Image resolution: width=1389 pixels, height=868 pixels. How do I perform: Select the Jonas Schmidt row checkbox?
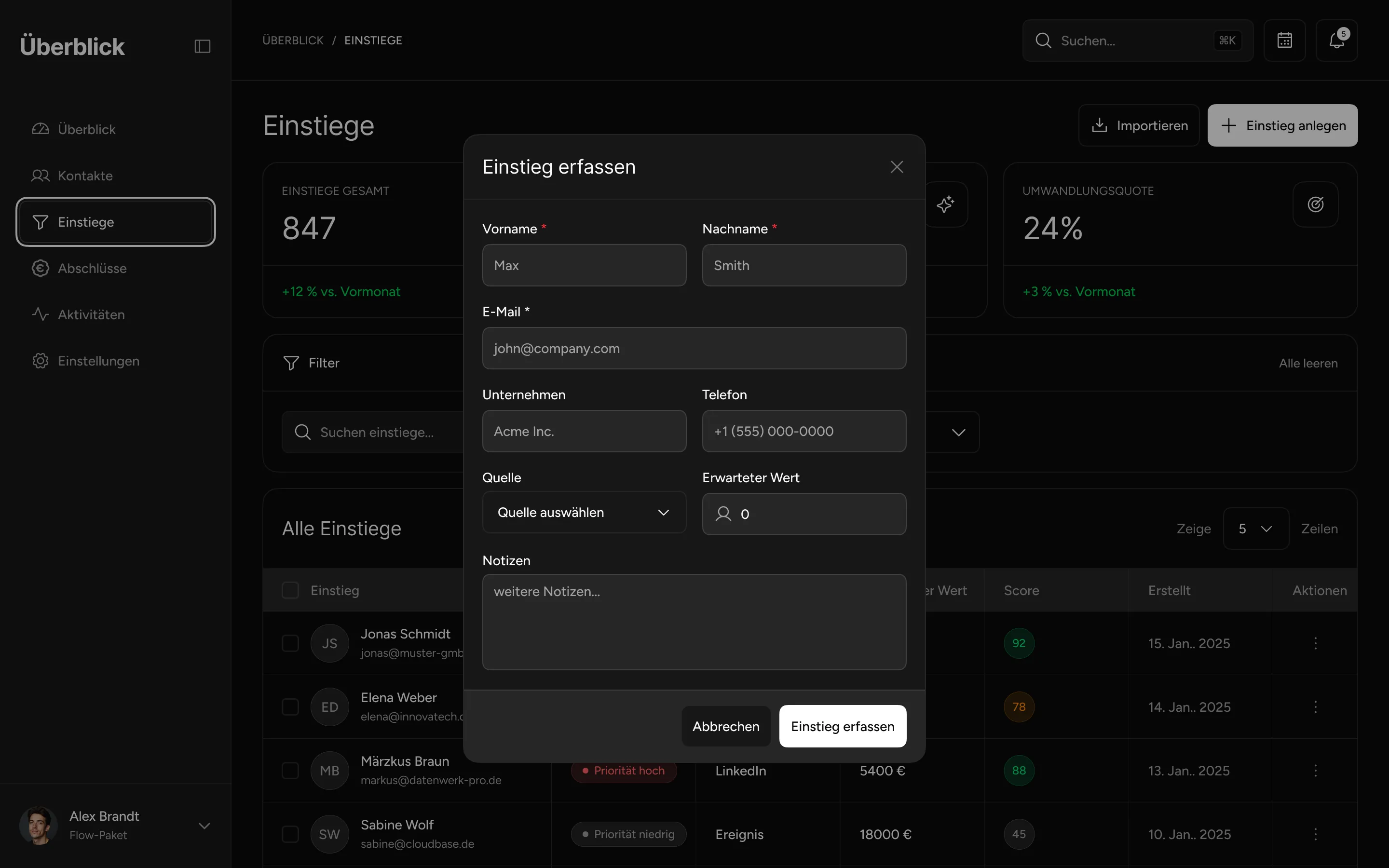coord(290,643)
